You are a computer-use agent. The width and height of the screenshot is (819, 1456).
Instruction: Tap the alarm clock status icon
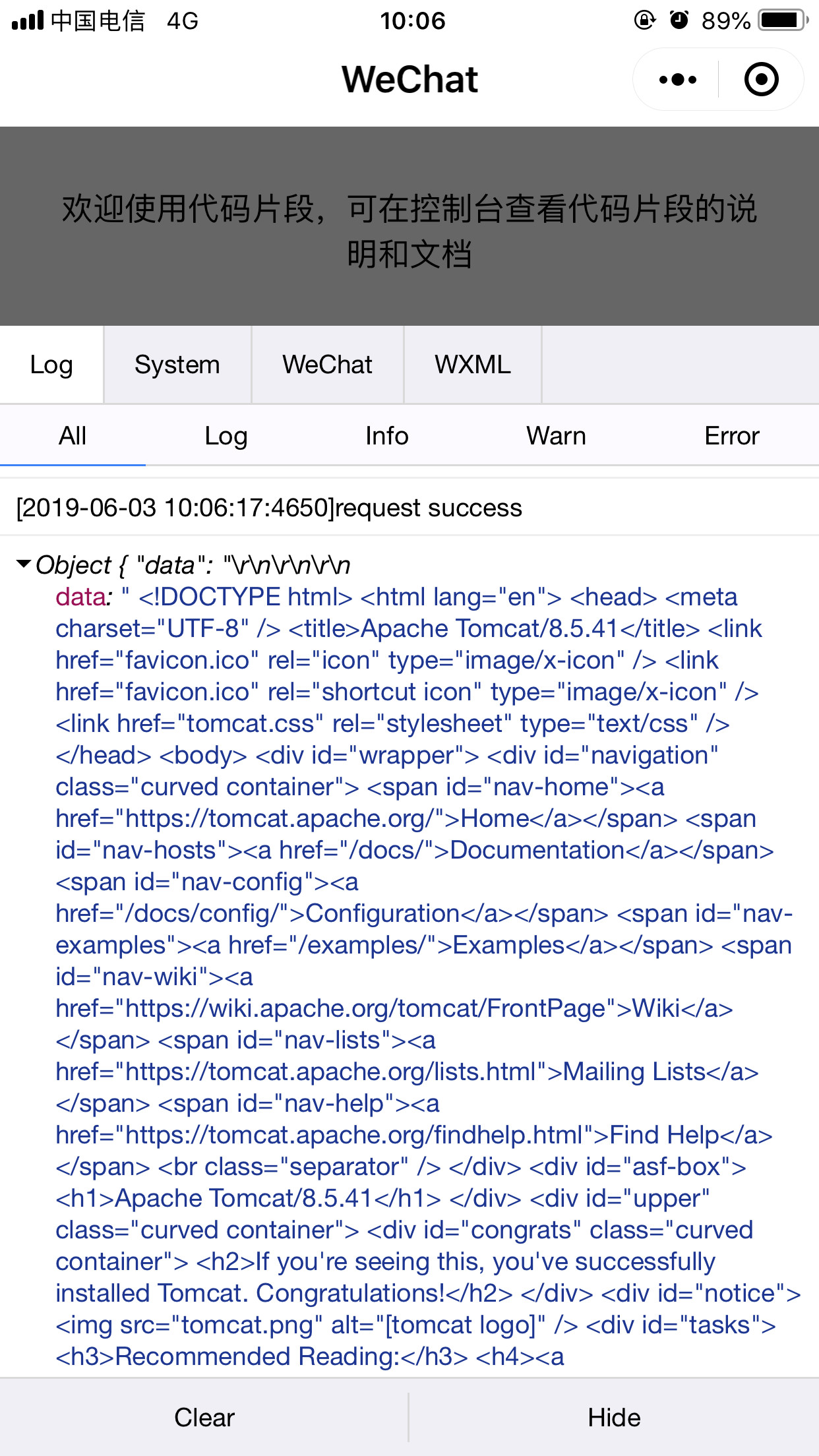click(679, 20)
